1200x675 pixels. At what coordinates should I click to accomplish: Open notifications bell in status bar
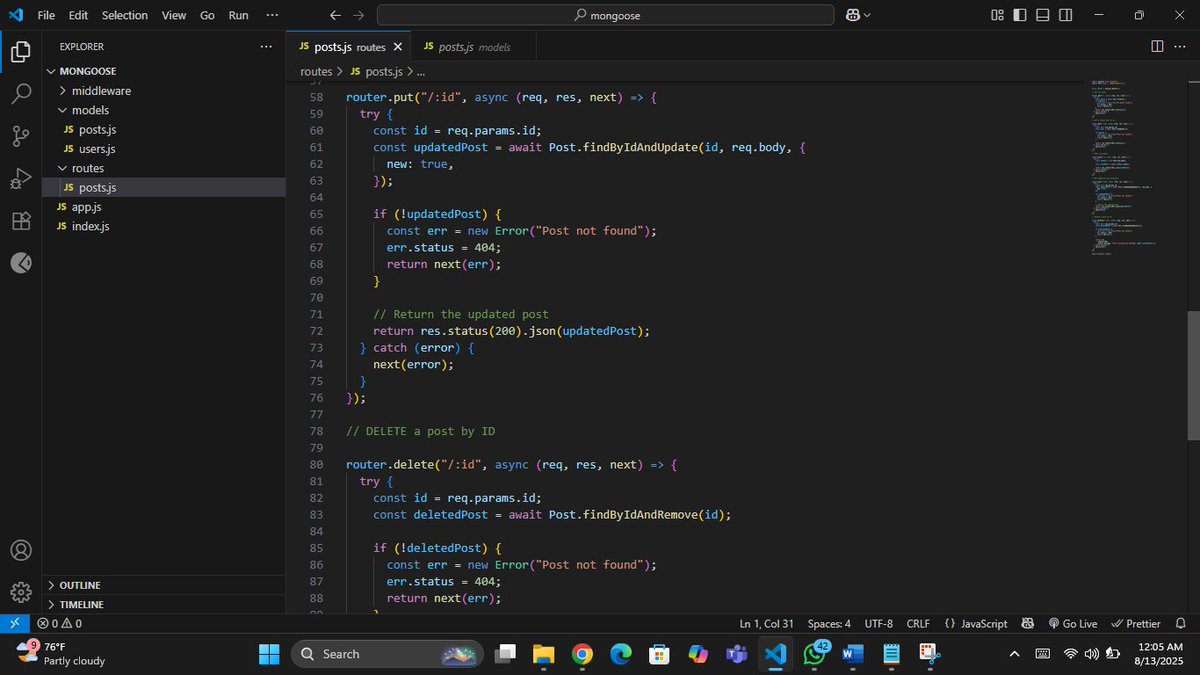tap(1181, 623)
